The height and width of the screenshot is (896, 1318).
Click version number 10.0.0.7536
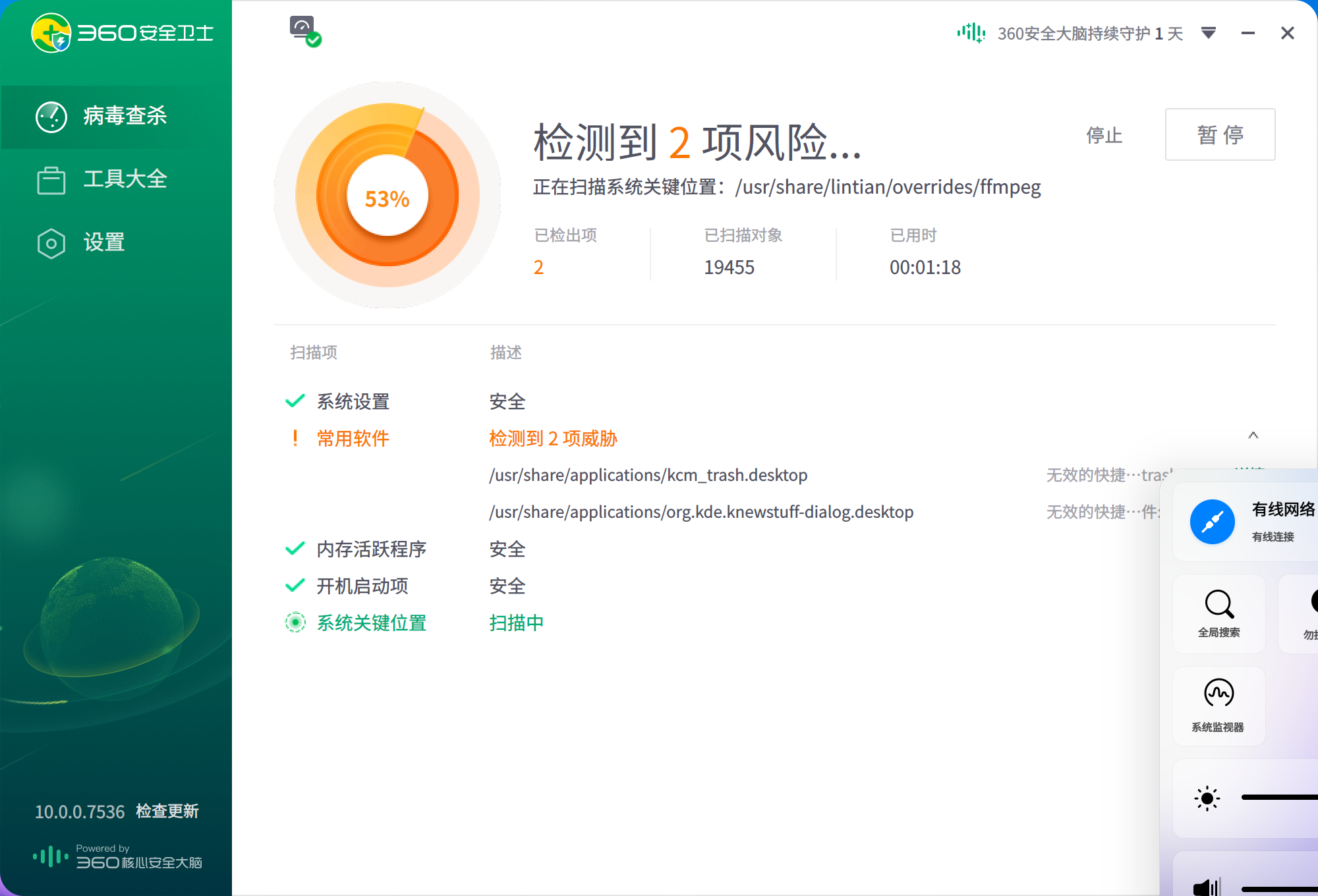pyautogui.click(x=80, y=812)
